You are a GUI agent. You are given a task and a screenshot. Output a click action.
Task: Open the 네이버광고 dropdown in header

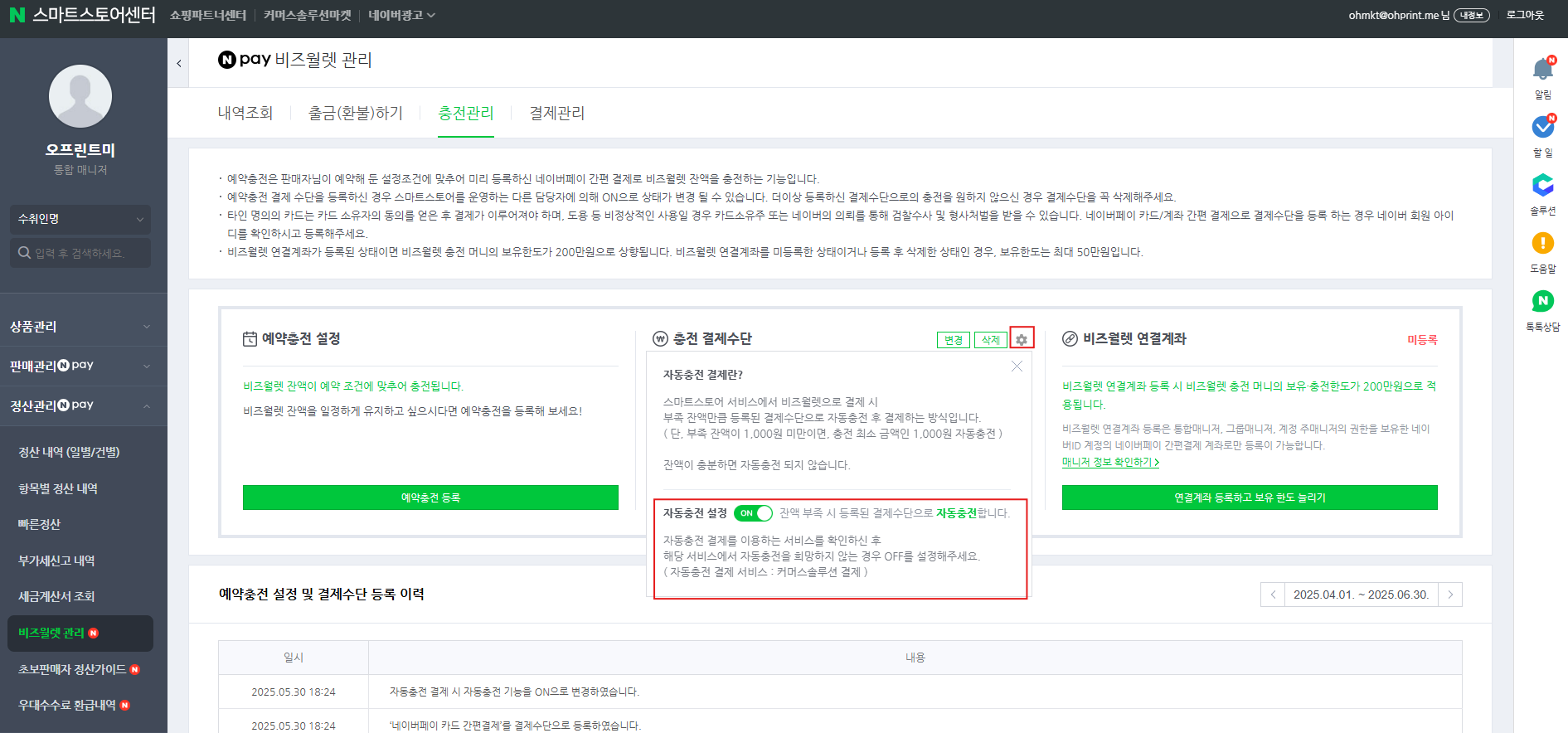point(401,15)
